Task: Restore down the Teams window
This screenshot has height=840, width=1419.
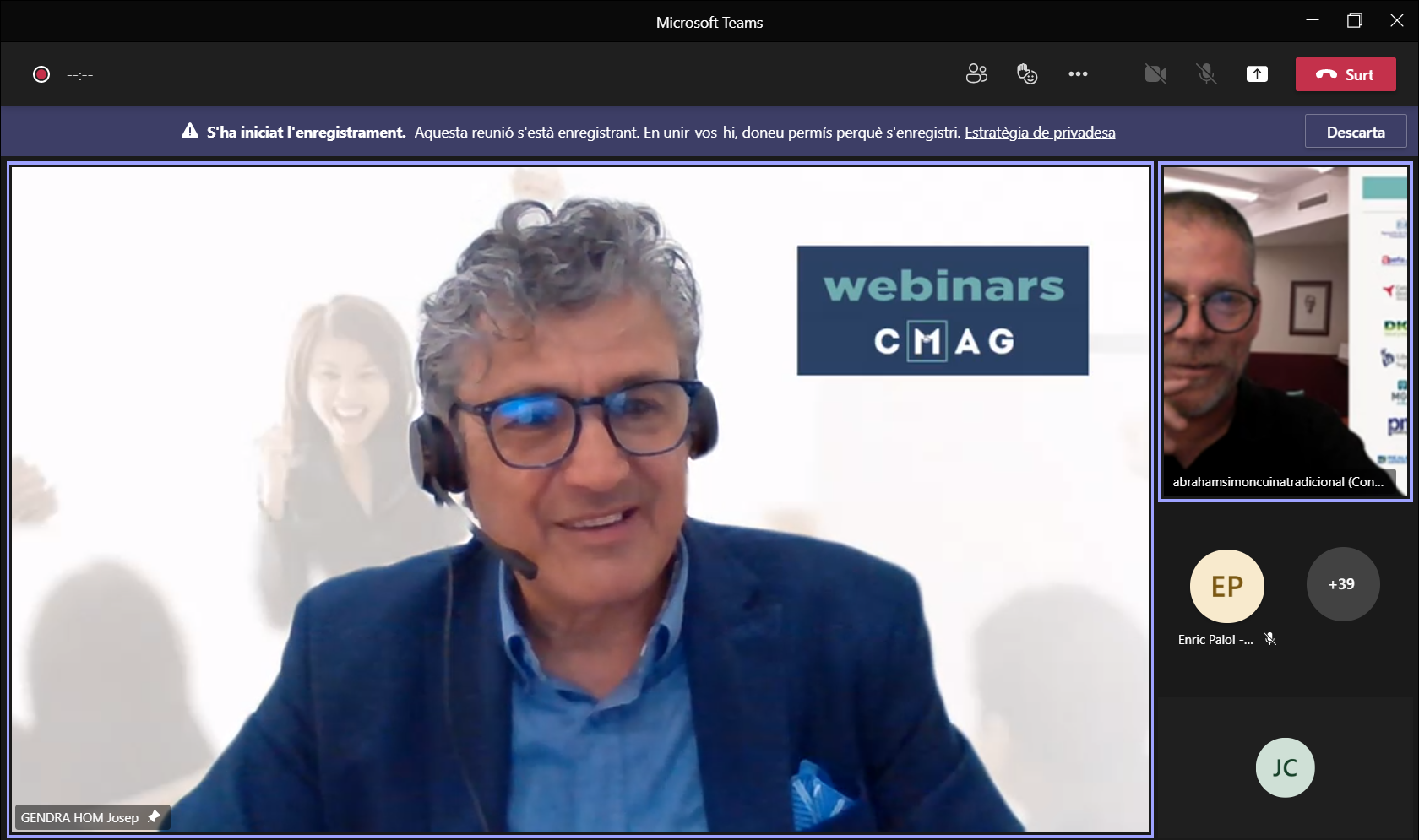Action: pyautogui.click(x=1355, y=21)
